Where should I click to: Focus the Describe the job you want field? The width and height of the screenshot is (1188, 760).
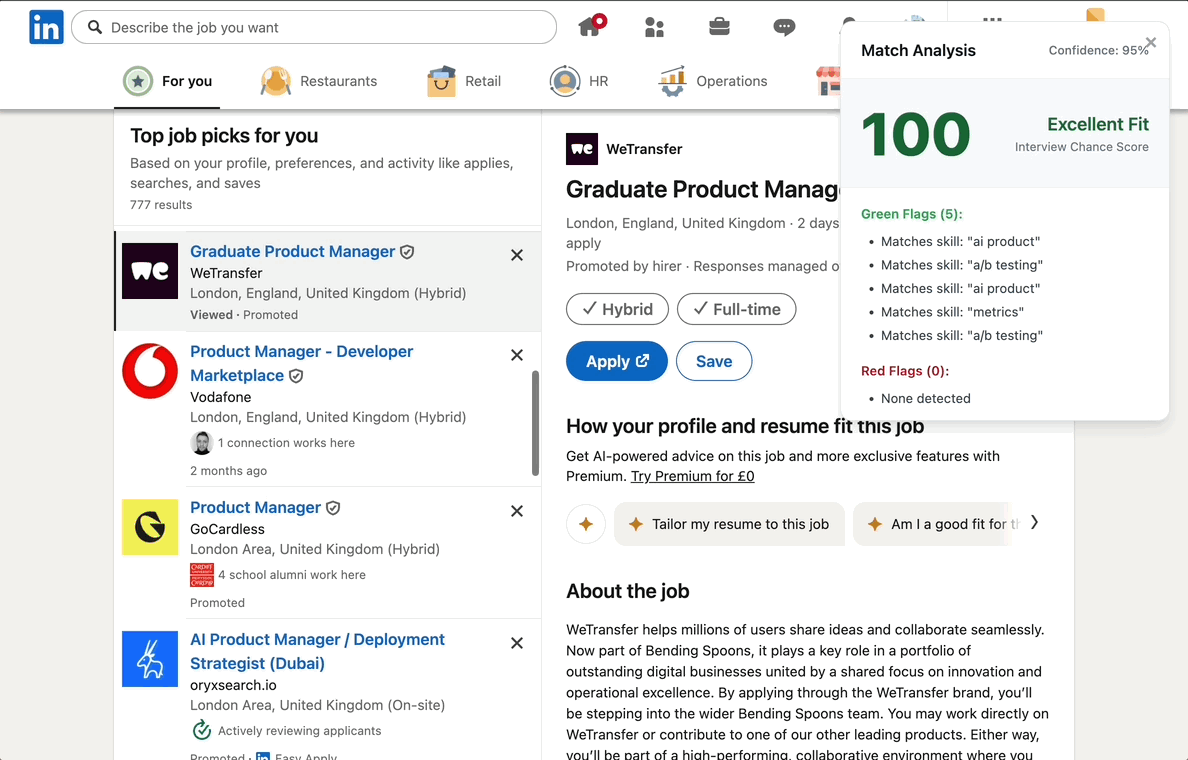[x=314, y=27]
